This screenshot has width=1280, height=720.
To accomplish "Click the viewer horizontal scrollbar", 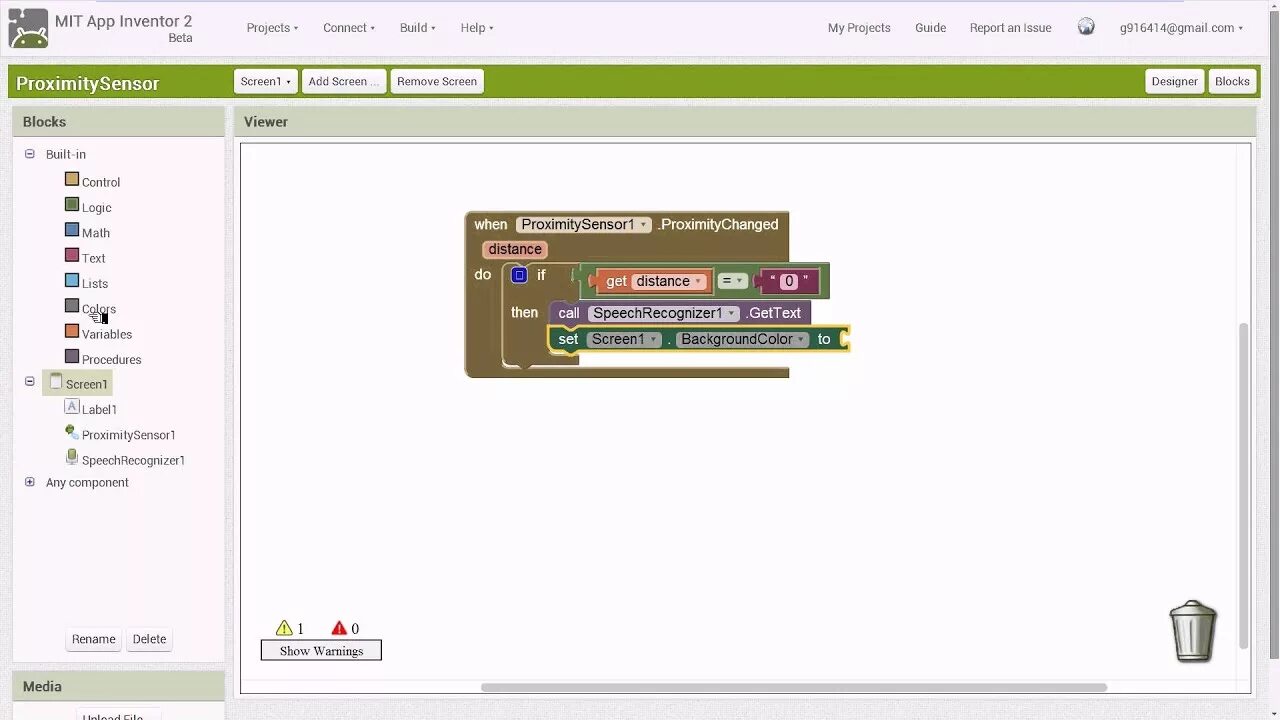I will [x=794, y=687].
